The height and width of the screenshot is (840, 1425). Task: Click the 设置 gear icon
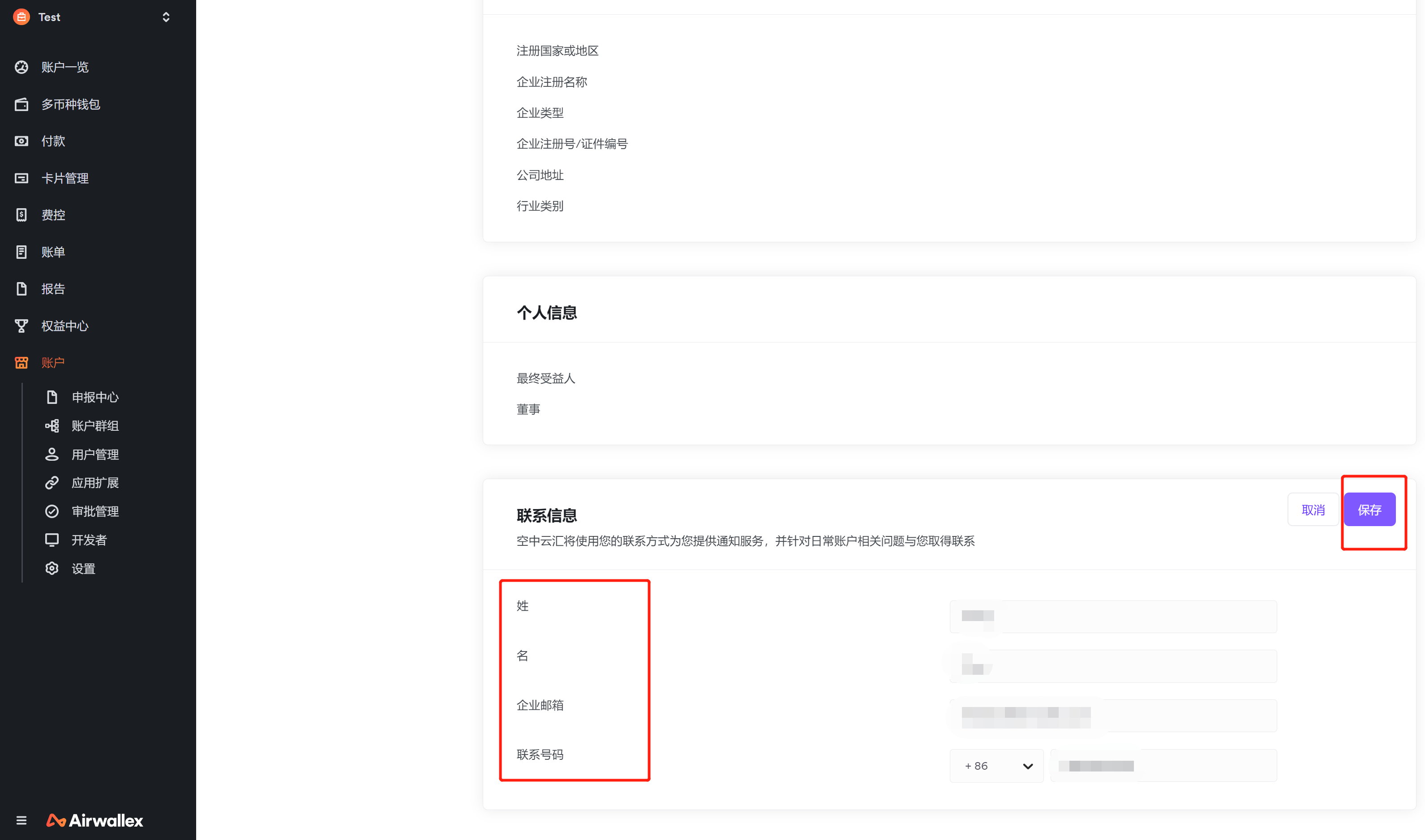click(52, 568)
